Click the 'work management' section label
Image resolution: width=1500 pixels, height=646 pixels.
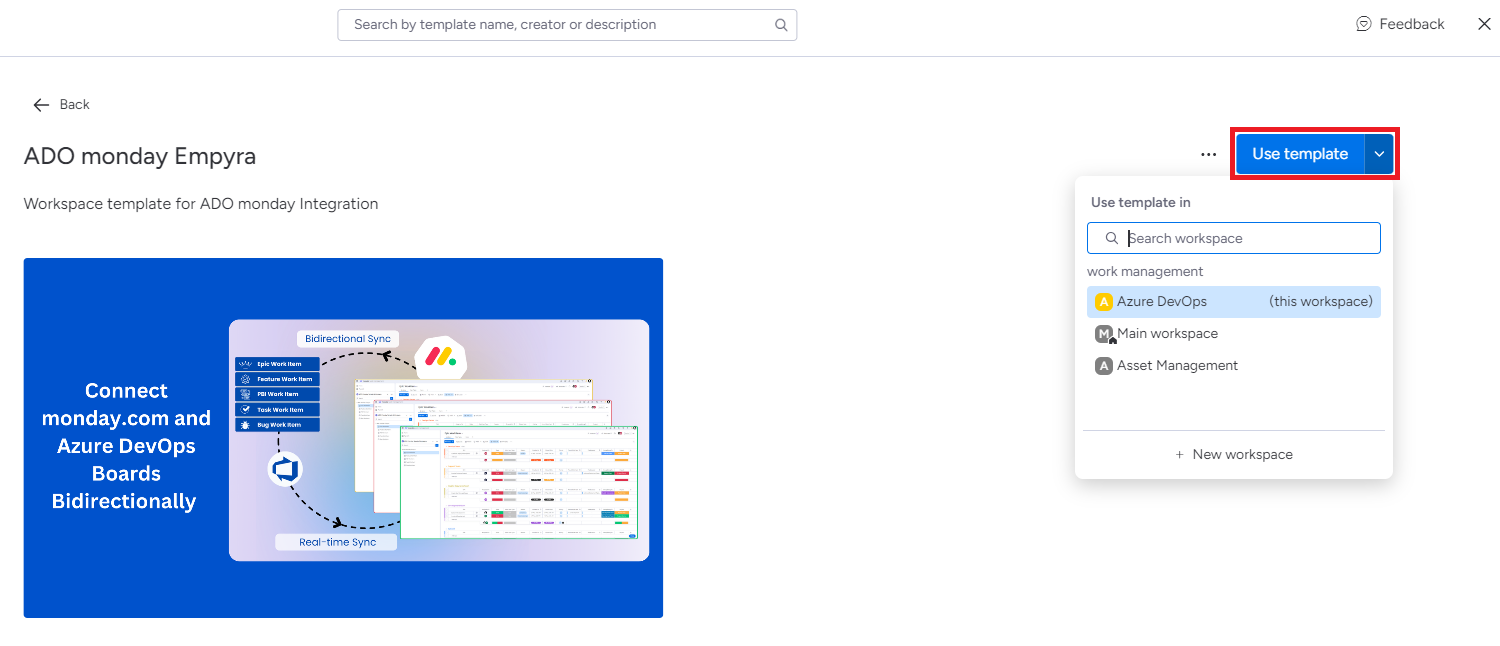point(1145,272)
